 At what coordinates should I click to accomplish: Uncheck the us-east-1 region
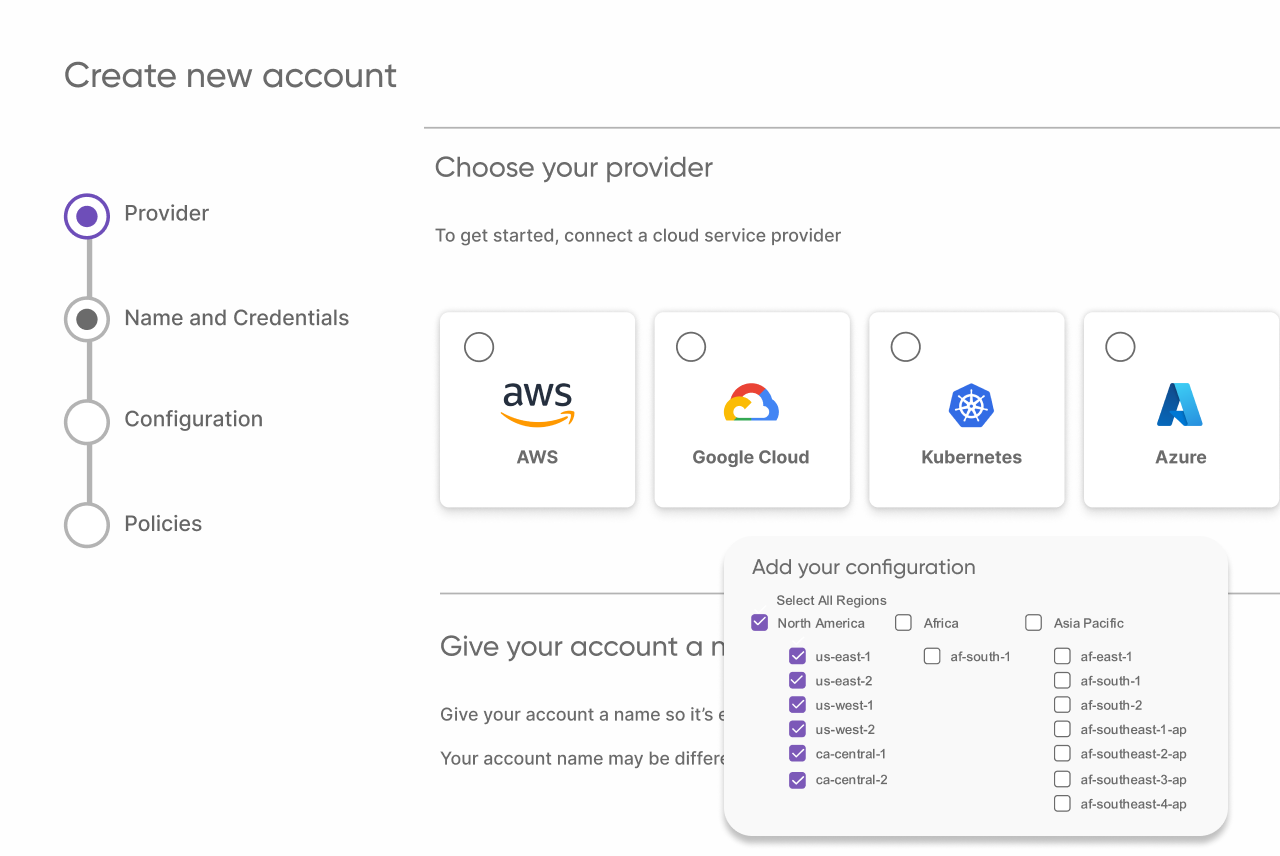(x=797, y=656)
